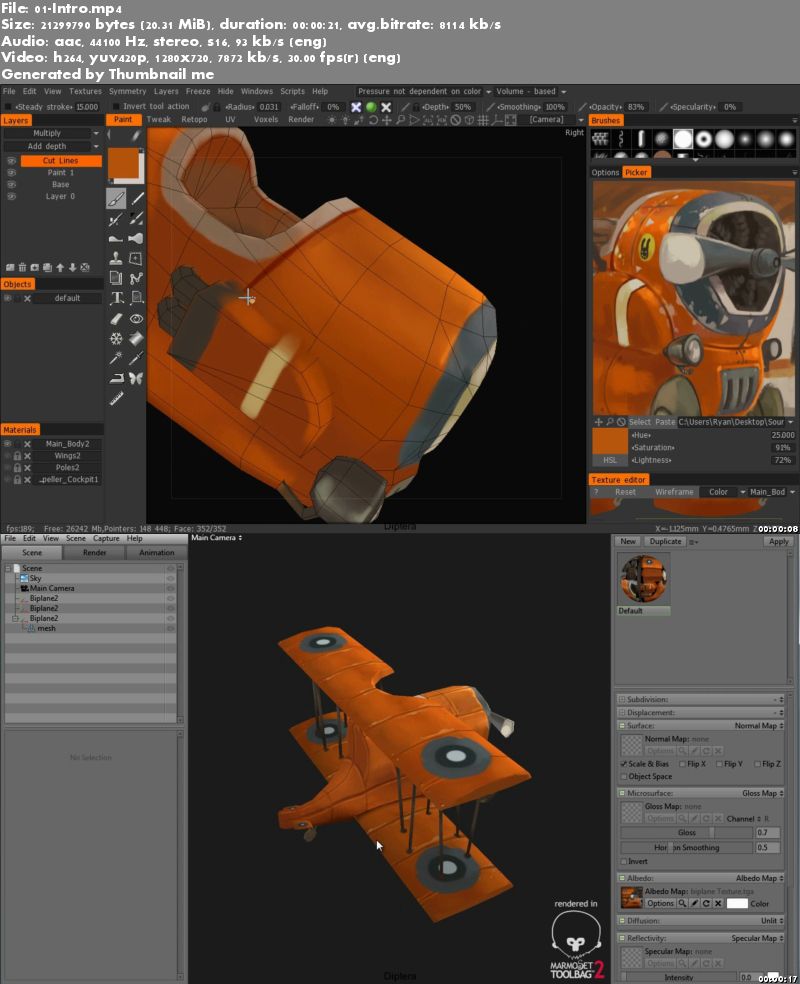800x984 pixels.
Task: Select the Measure ruler tool
Action: click(x=116, y=398)
